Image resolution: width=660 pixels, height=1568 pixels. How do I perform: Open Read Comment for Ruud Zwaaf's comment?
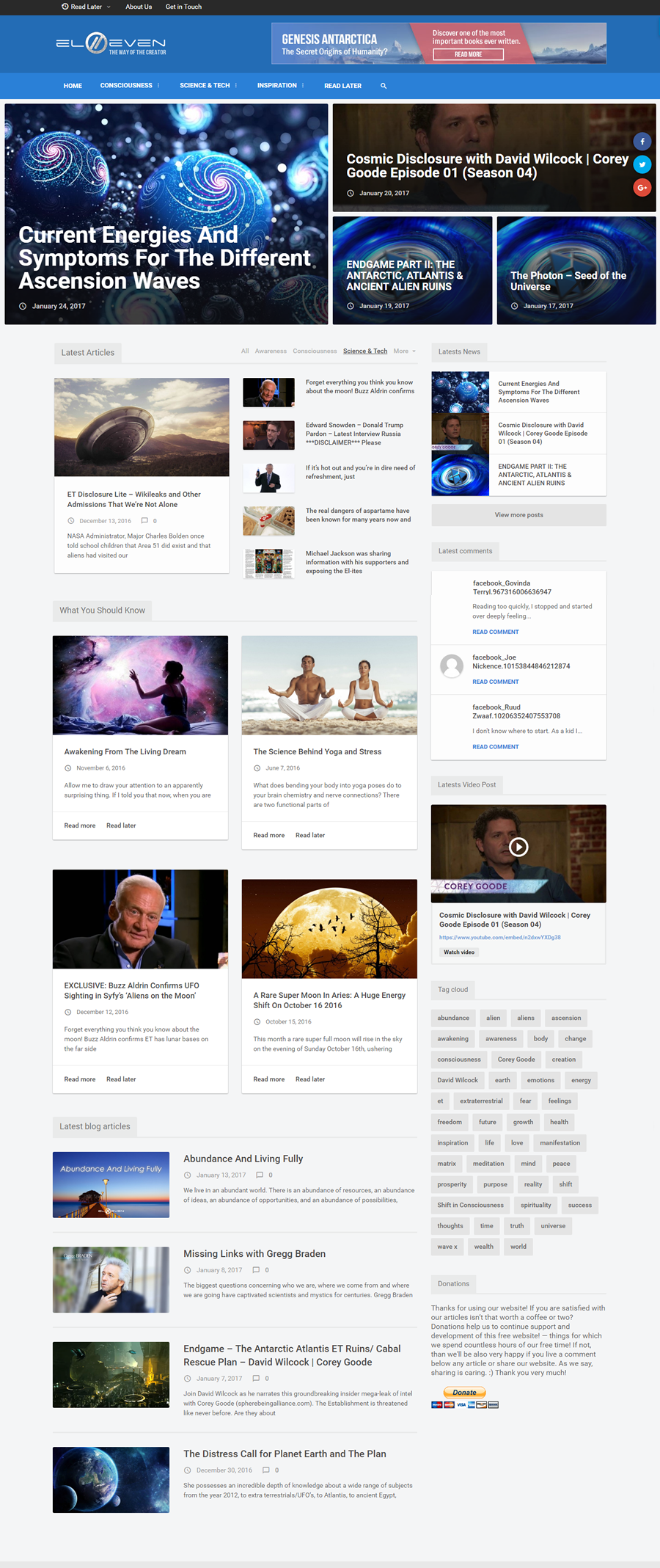pyautogui.click(x=495, y=747)
